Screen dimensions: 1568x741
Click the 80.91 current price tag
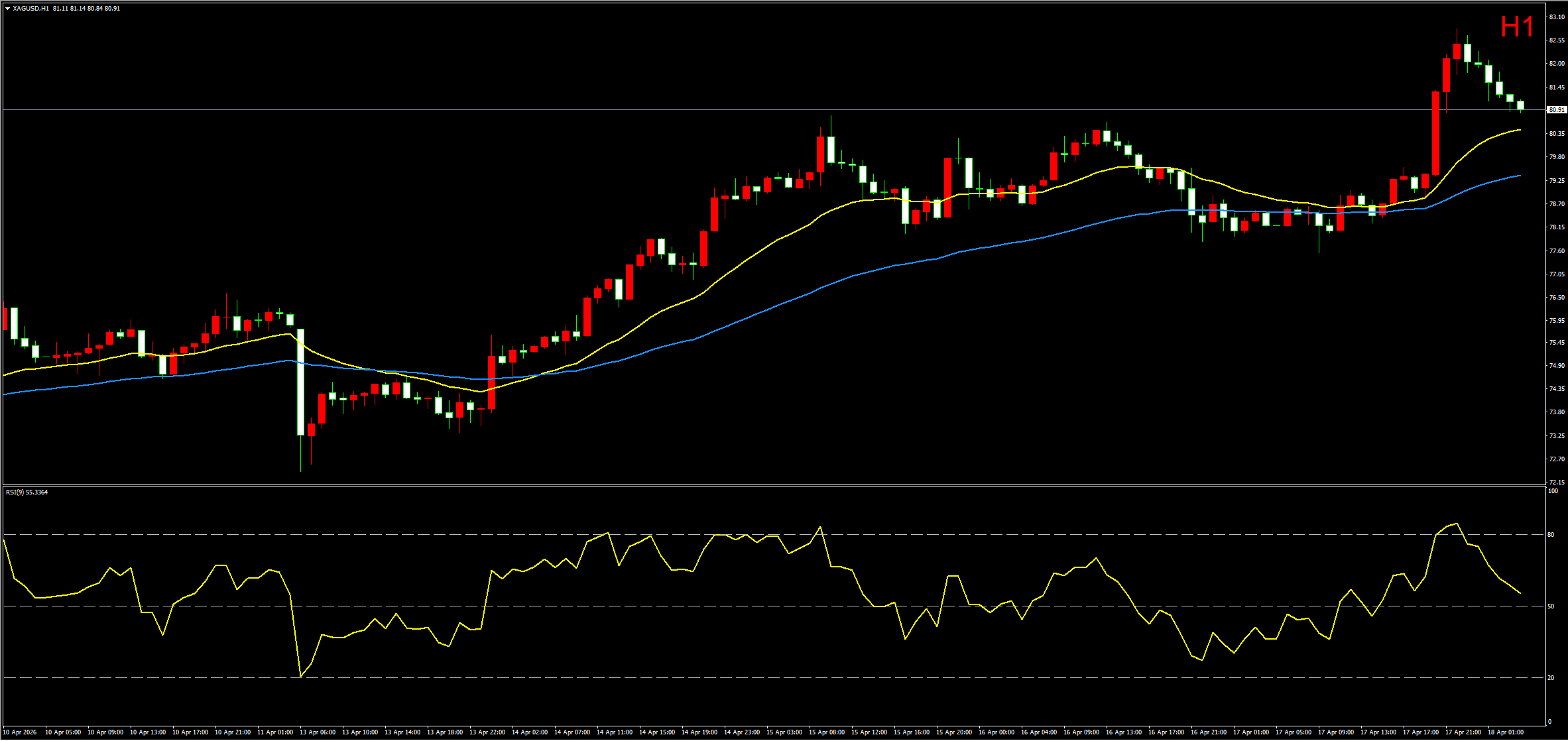point(1556,110)
